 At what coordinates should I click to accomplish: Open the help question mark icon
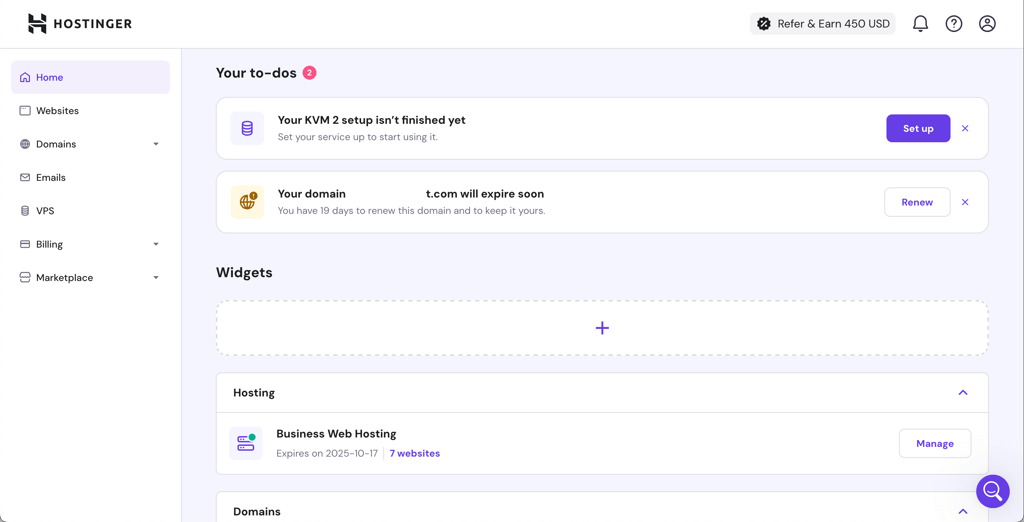tap(954, 24)
